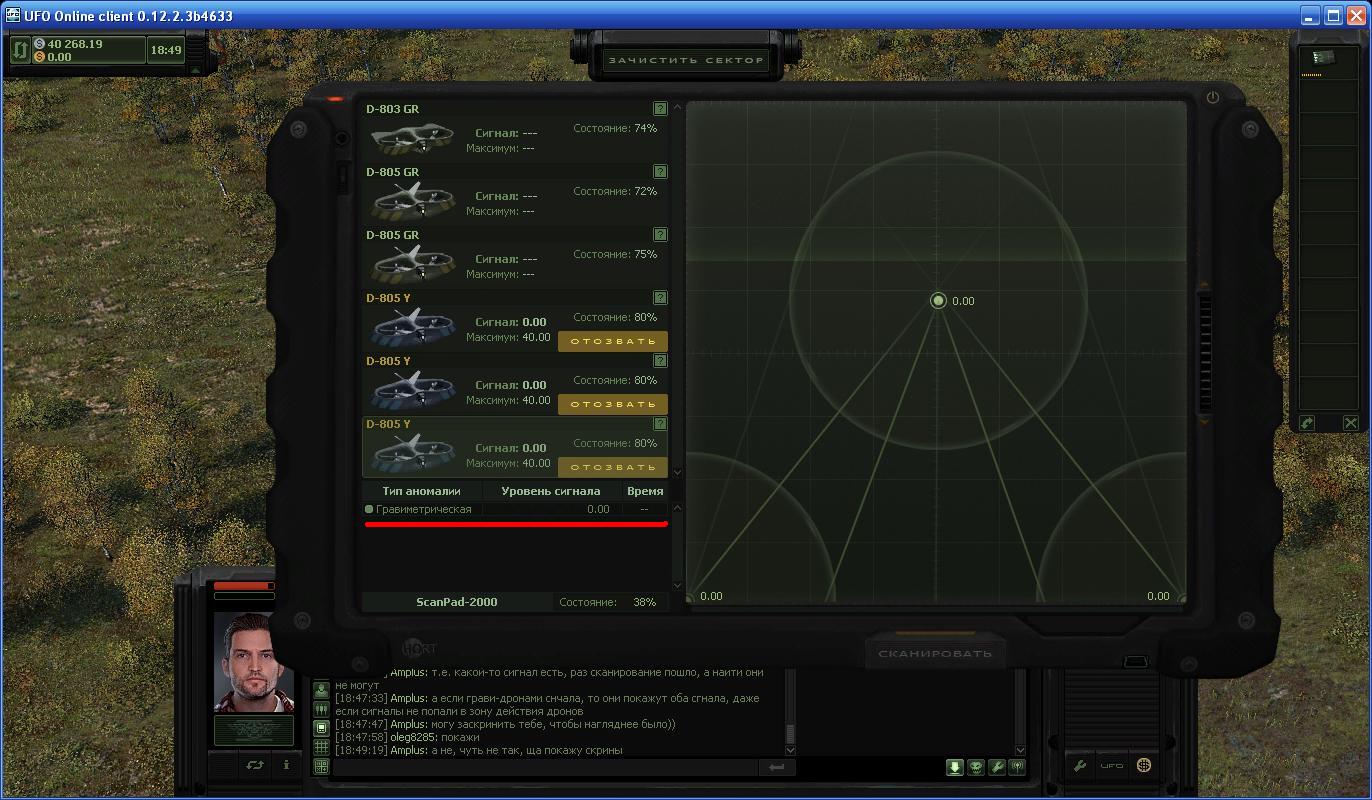This screenshot has height=800, width=1372.
Task: Click the green arrows icon below the quick-slot panel
Action: pos(1306,423)
